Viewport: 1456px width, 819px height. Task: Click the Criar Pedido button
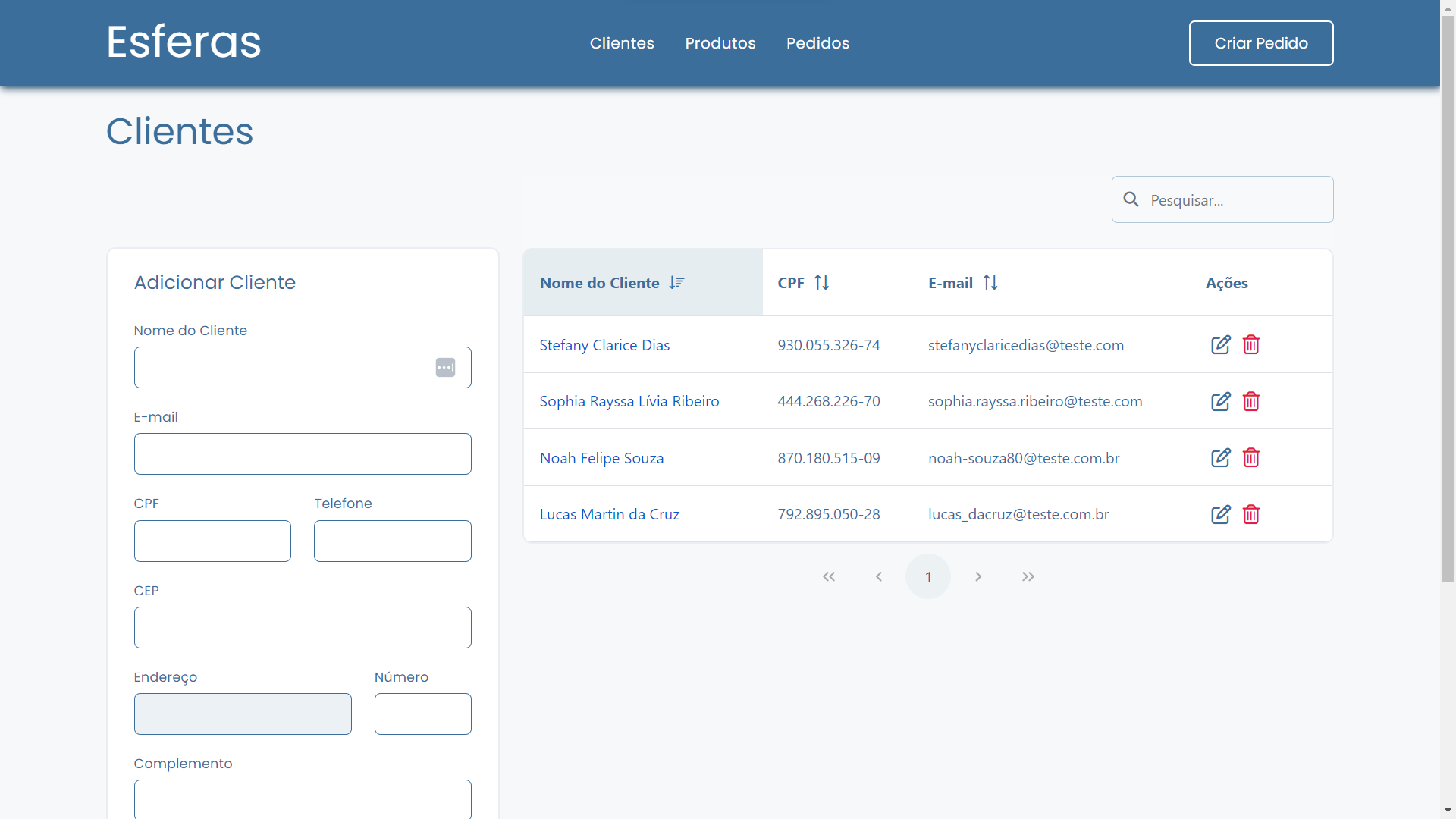[1261, 43]
